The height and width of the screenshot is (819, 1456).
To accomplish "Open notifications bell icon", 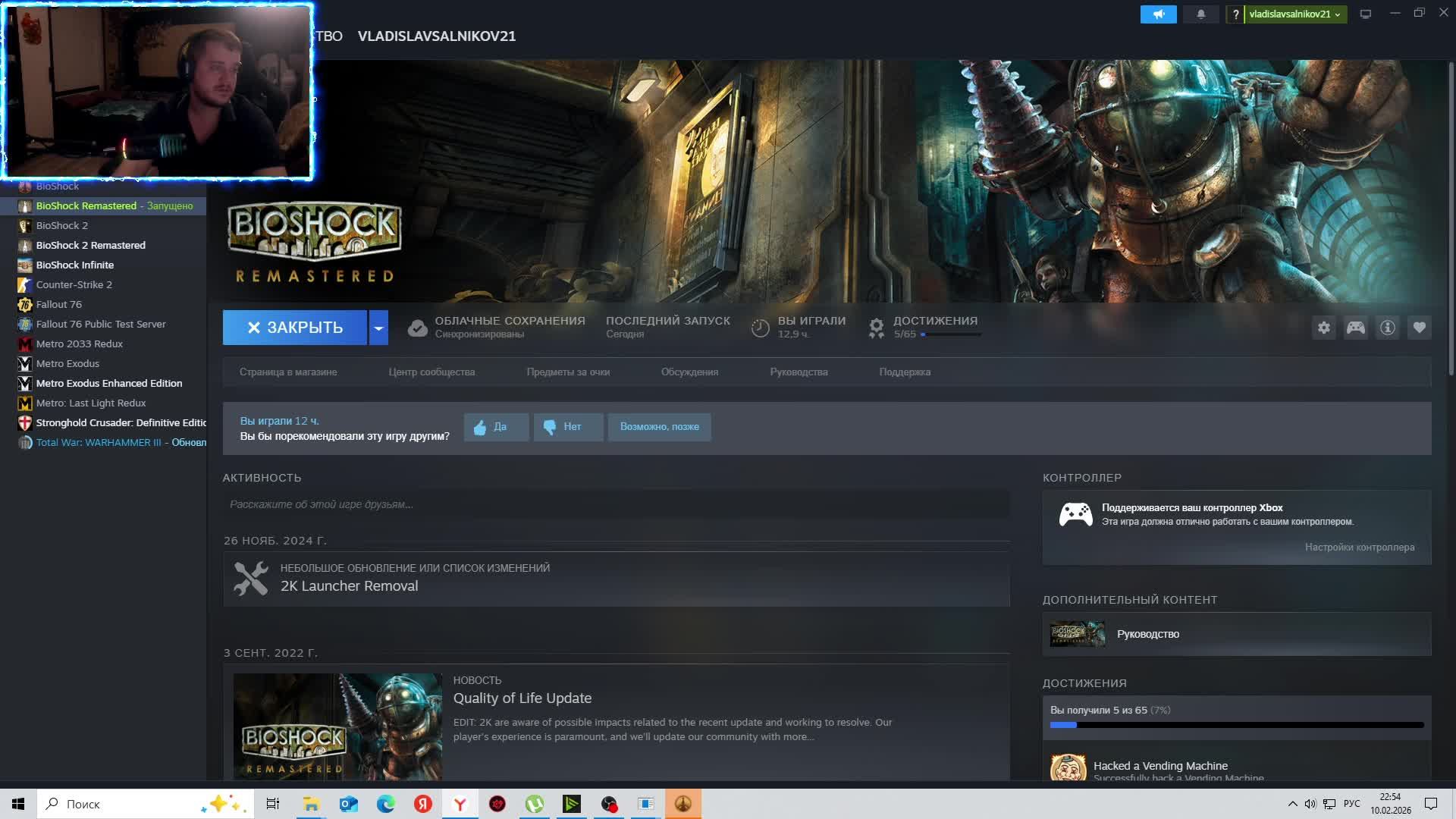I will click(1200, 14).
